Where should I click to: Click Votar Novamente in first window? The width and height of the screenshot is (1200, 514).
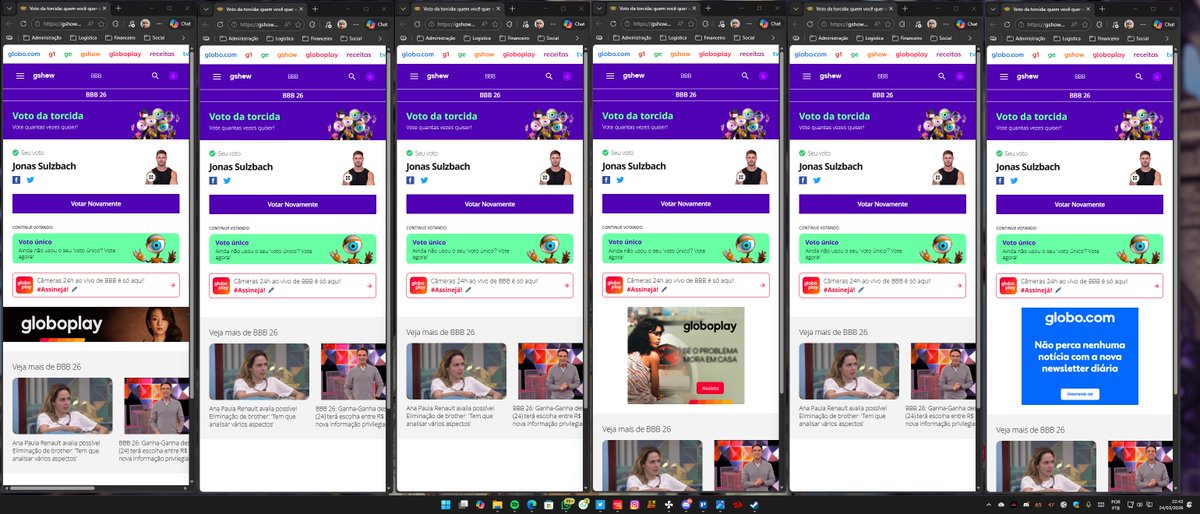96,203
